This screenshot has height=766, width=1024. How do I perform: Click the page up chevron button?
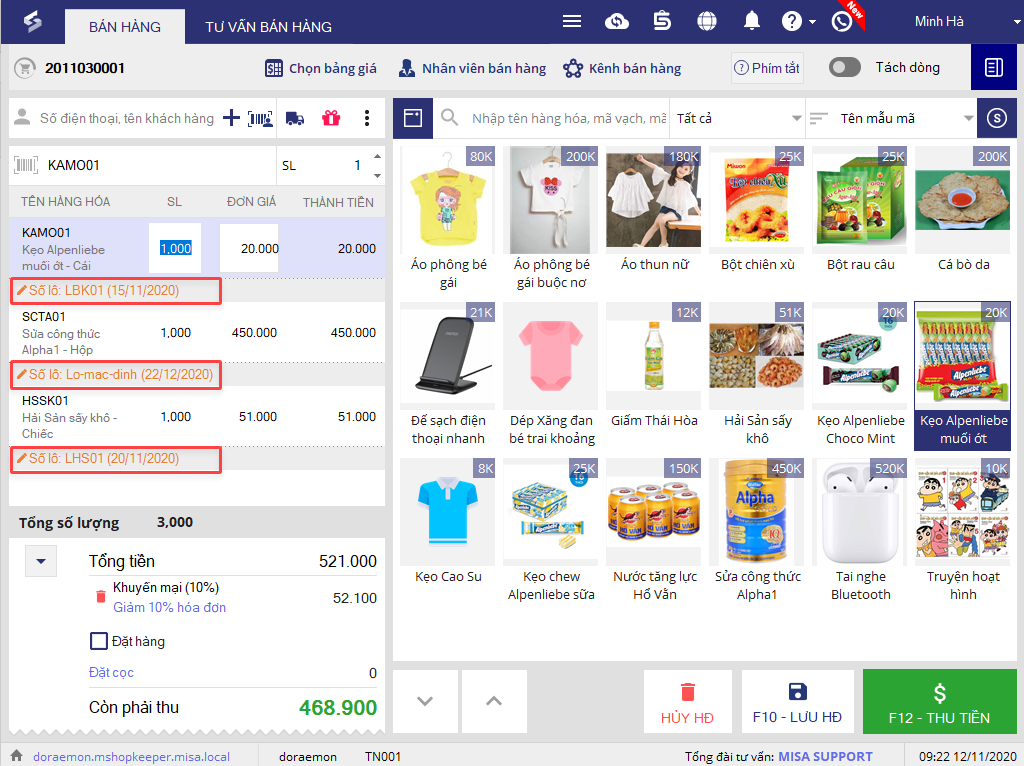click(494, 701)
